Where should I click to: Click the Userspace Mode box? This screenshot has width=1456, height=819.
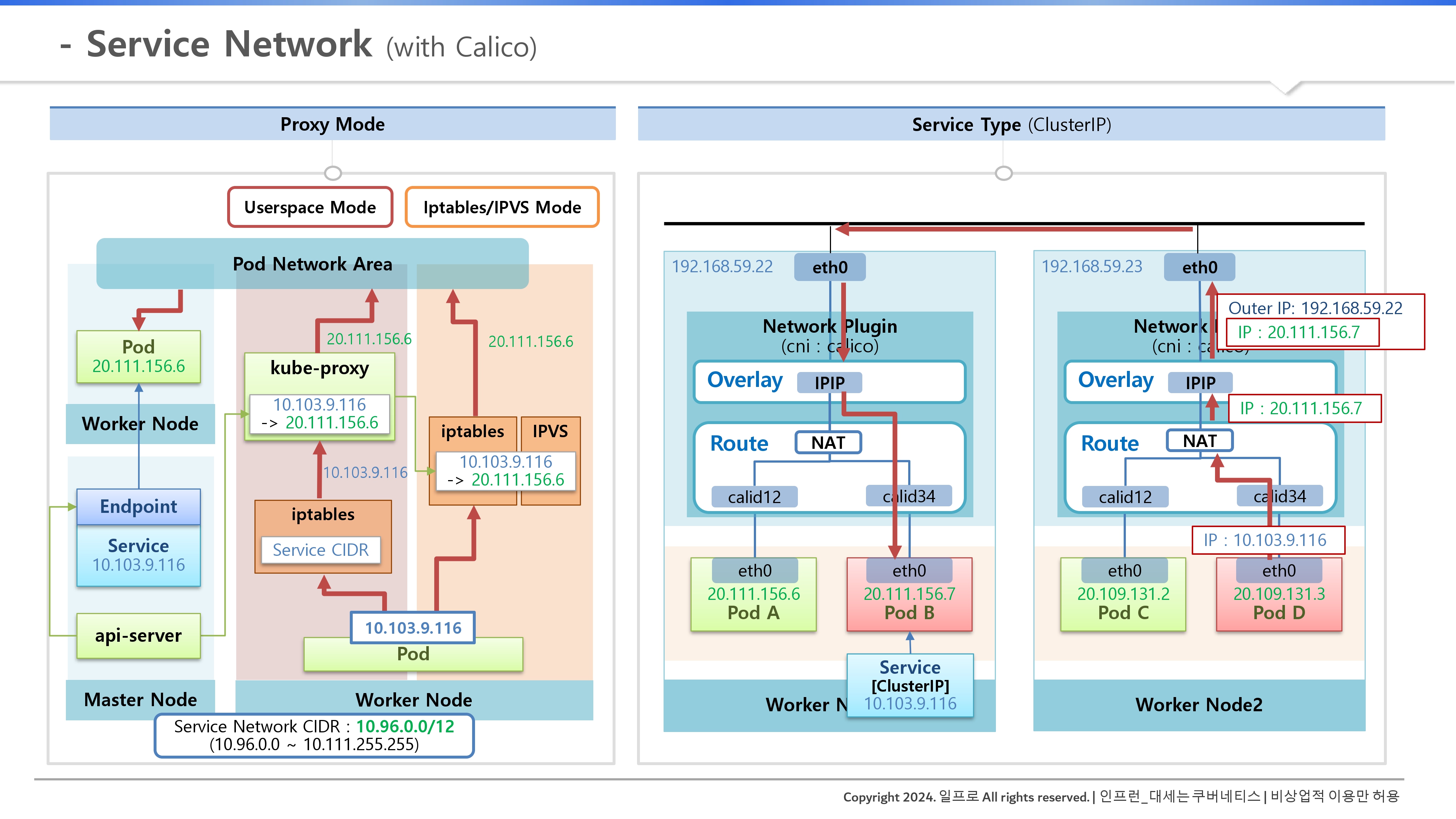310,207
